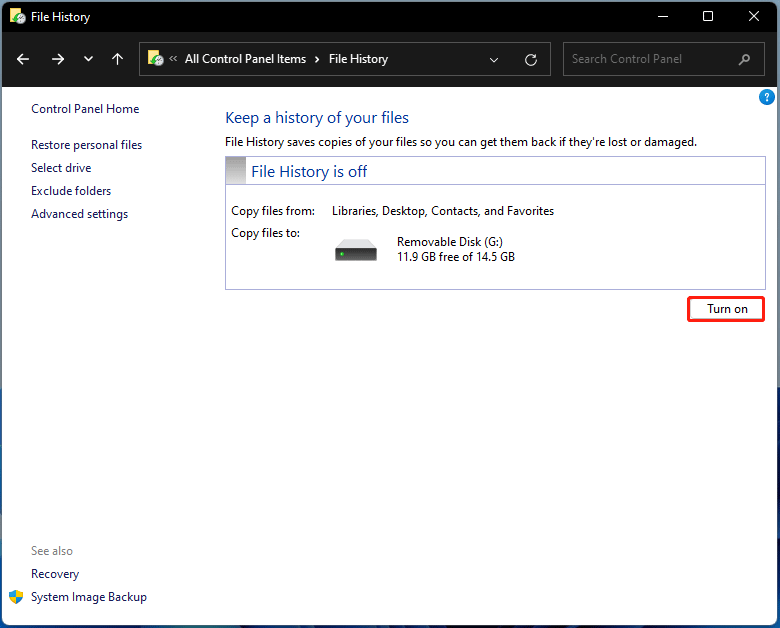Image resolution: width=780 pixels, height=628 pixels.
Task: Choose the Select drive link
Action: (x=61, y=168)
